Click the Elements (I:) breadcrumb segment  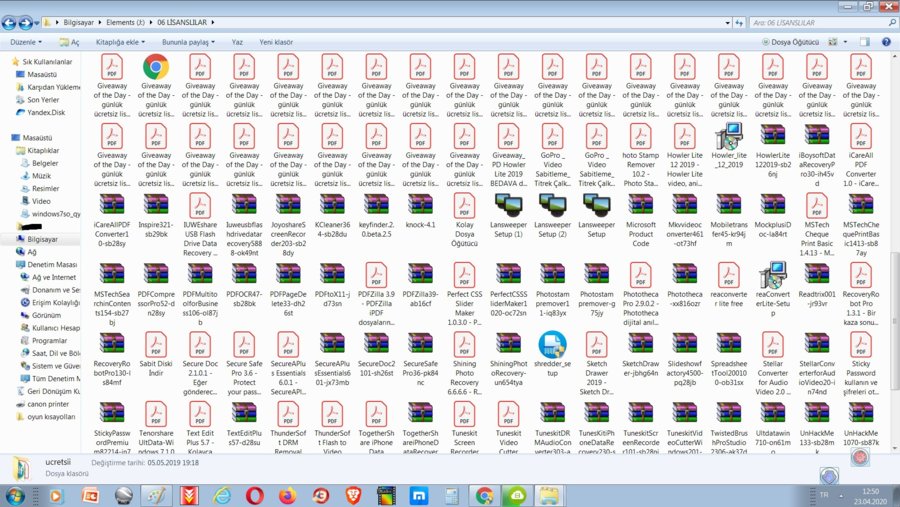coord(125,22)
